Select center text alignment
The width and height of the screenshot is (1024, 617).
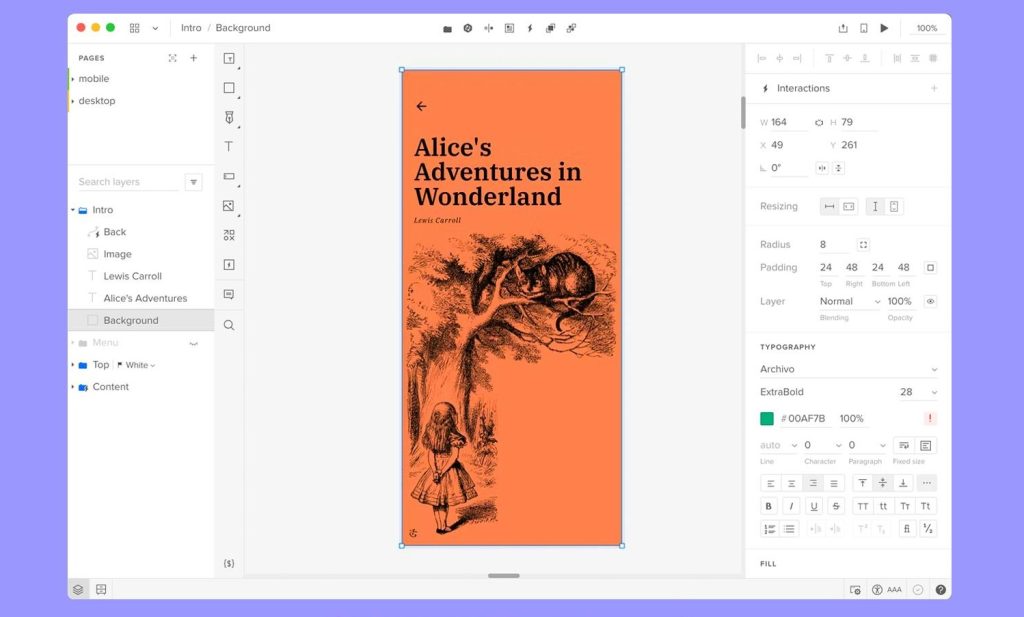click(792, 482)
